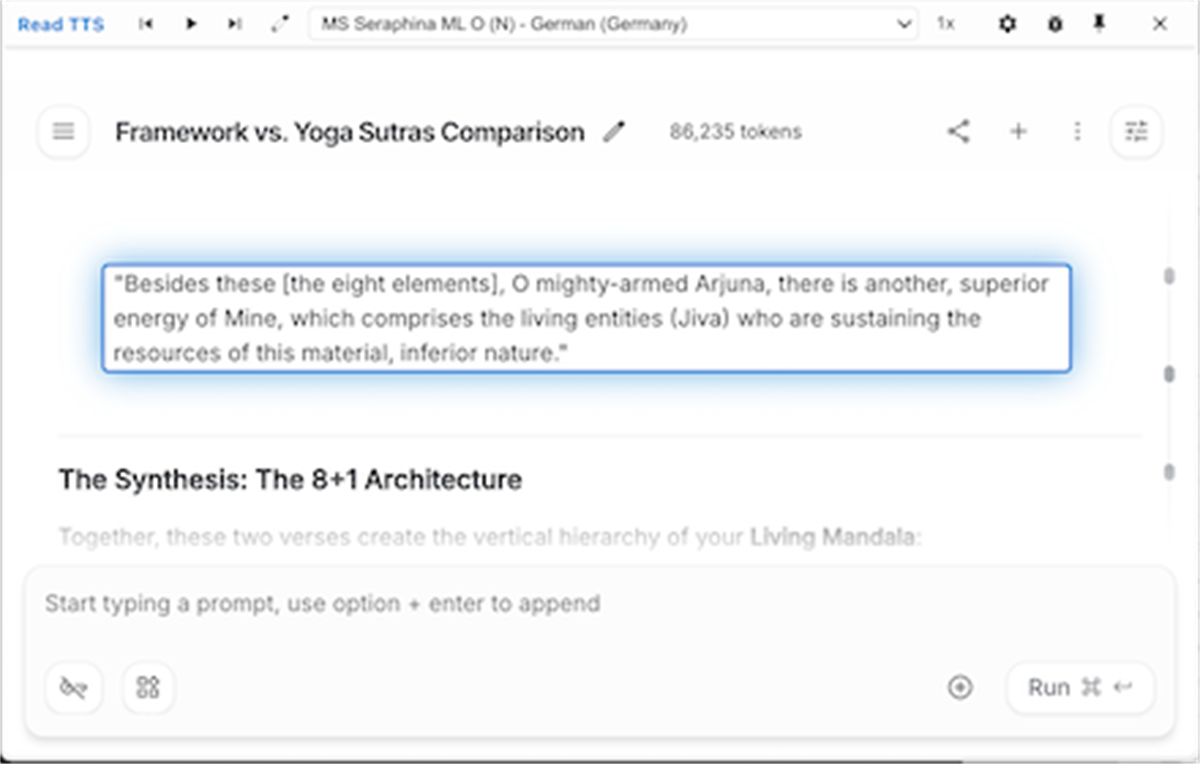Click the Living Mandala bold text
The width and height of the screenshot is (1200, 764).
(832, 538)
